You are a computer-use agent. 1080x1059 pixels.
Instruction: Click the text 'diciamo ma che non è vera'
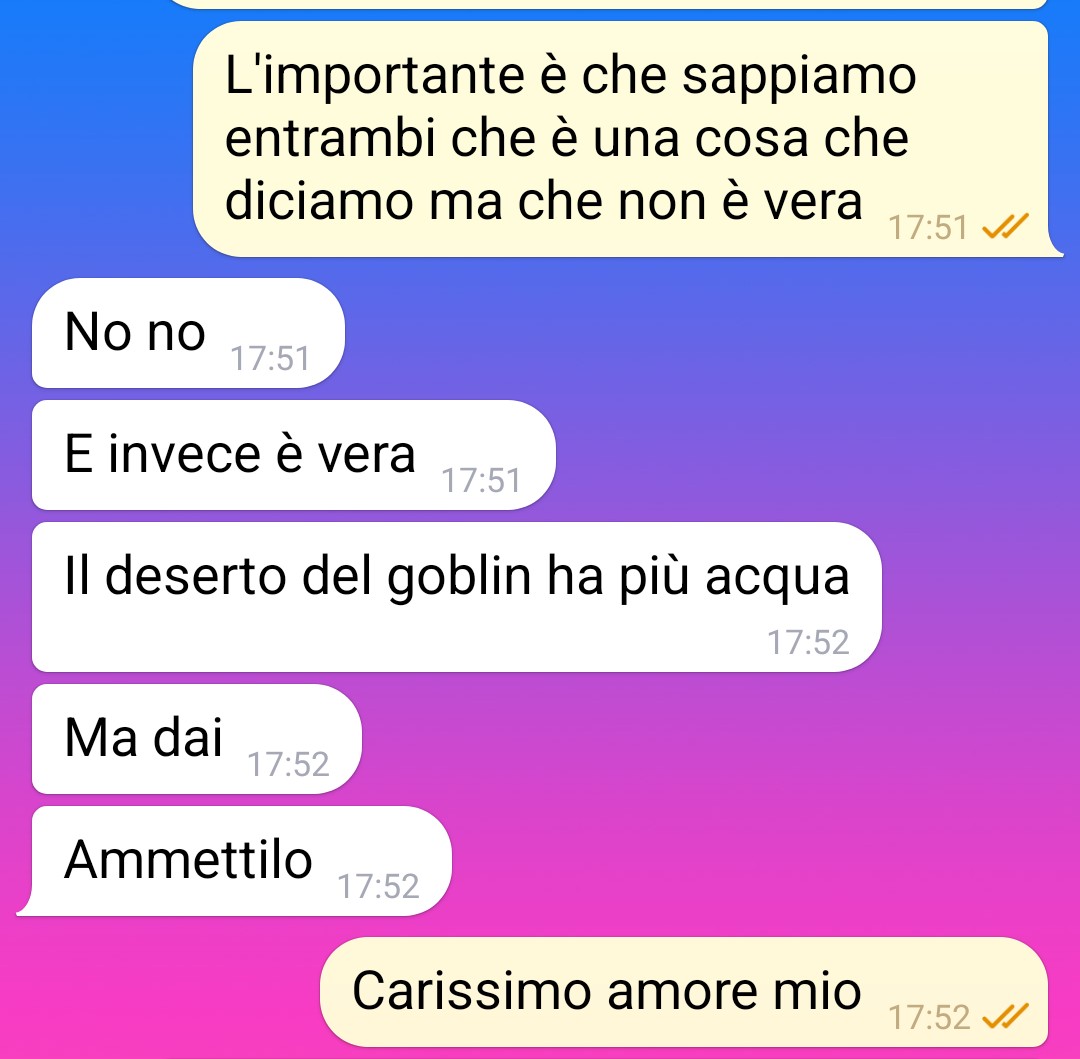point(543,202)
